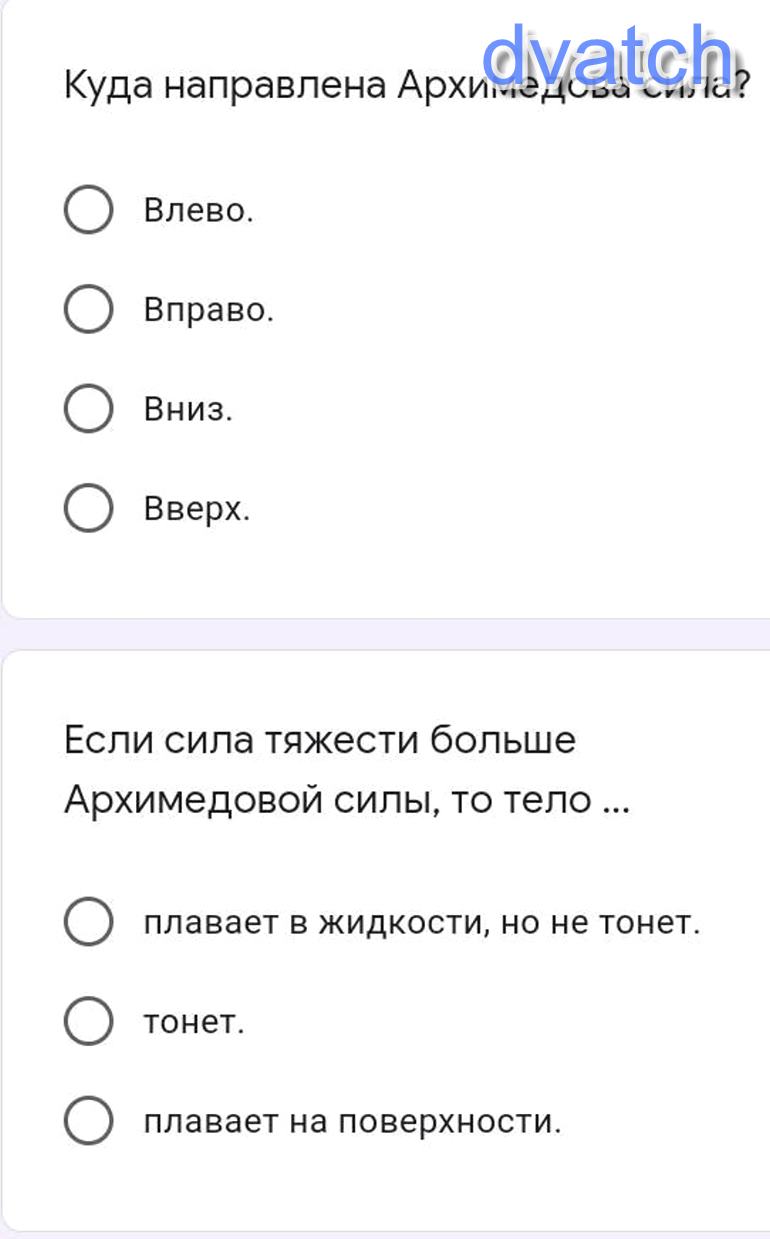The image size is (770, 1239).
Task: Tap the 'плавает на поверхности.' label text
Action: pos(352,1122)
